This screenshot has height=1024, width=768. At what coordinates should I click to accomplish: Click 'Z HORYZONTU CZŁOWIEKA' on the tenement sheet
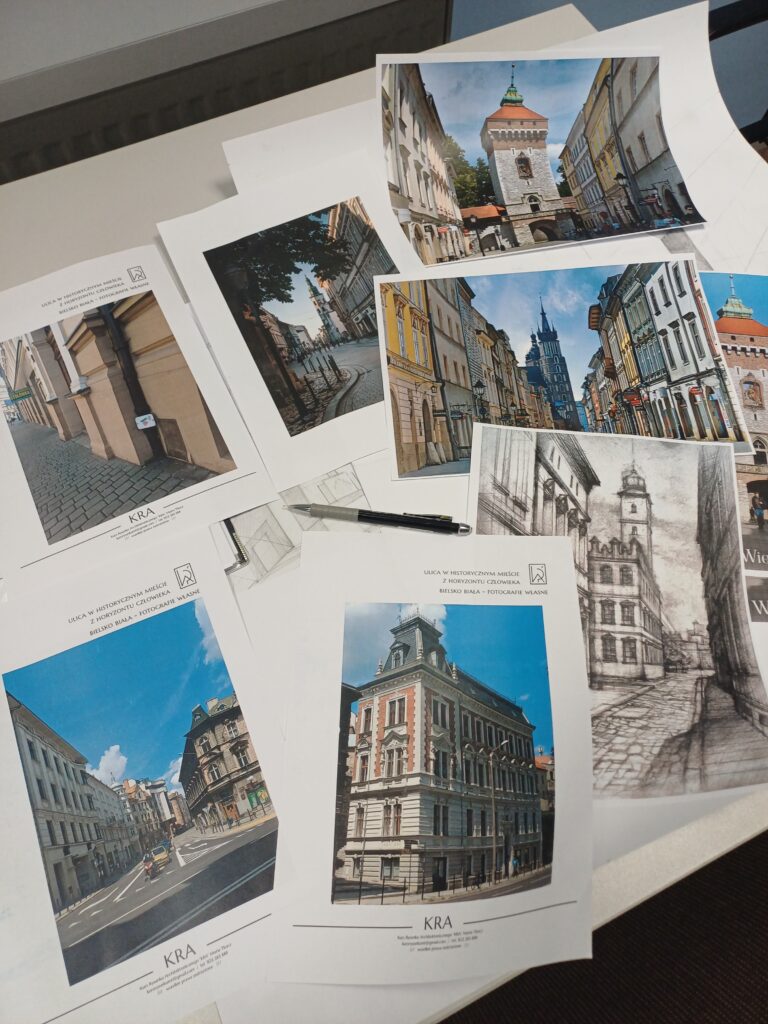[481, 581]
